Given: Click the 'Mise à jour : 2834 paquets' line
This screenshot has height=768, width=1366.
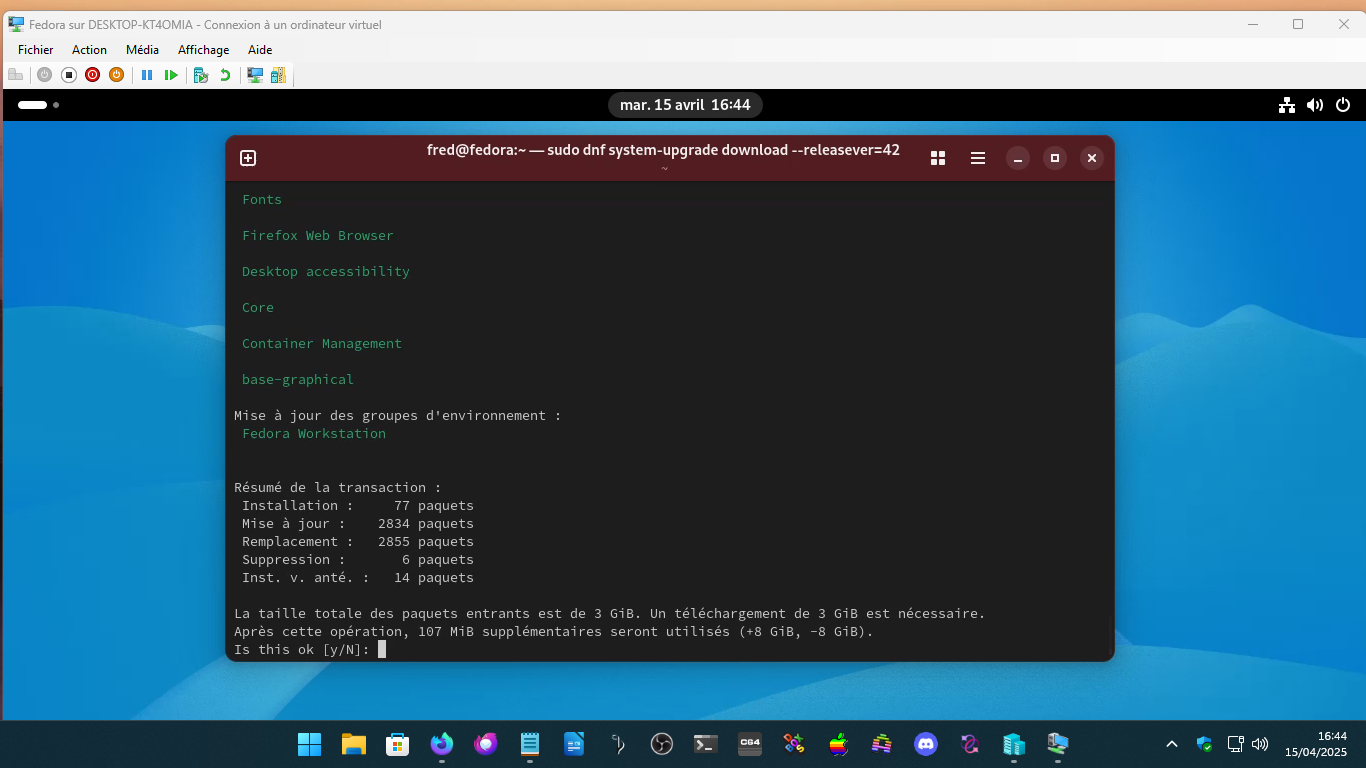Looking at the screenshot, I should click(358, 524).
